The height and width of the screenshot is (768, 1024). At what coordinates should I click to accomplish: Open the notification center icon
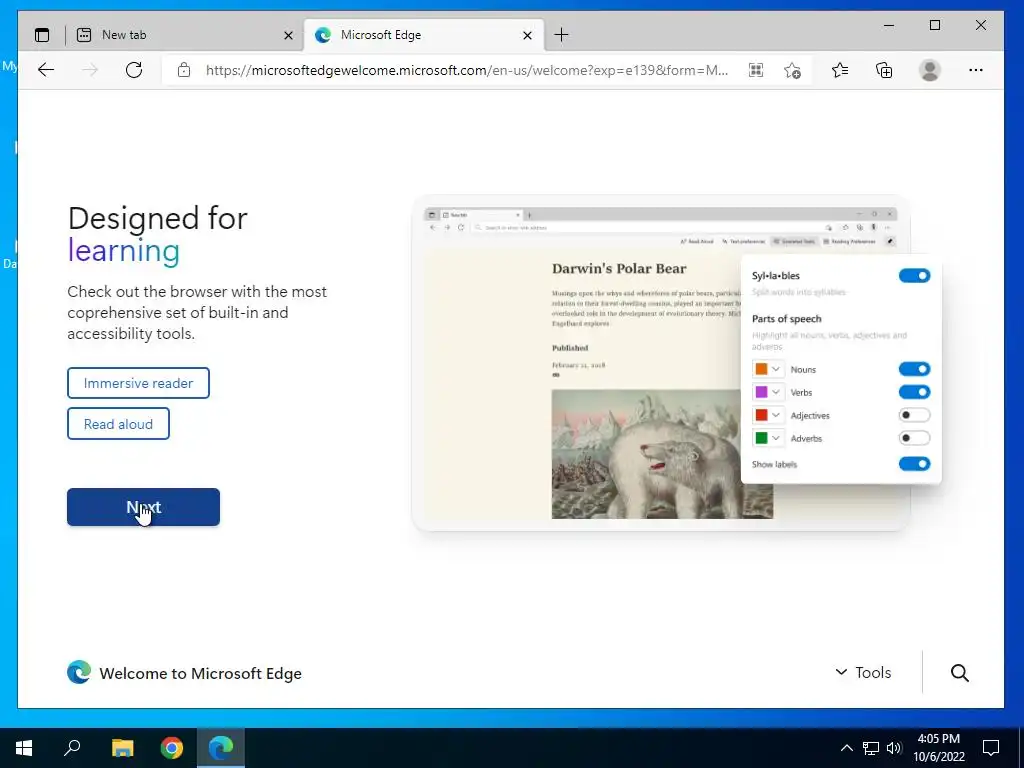pyautogui.click(x=991, y=748)
